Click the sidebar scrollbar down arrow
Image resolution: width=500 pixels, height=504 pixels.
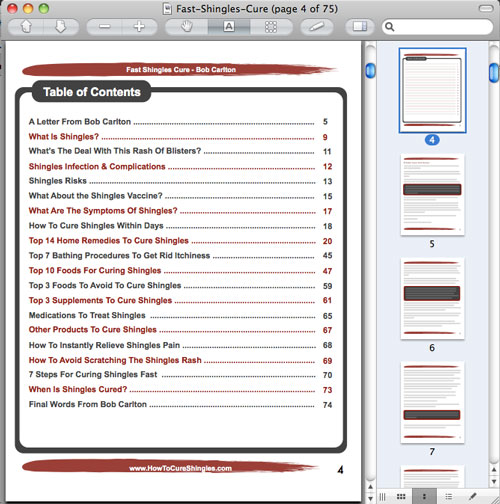click(x=494, y=481)
